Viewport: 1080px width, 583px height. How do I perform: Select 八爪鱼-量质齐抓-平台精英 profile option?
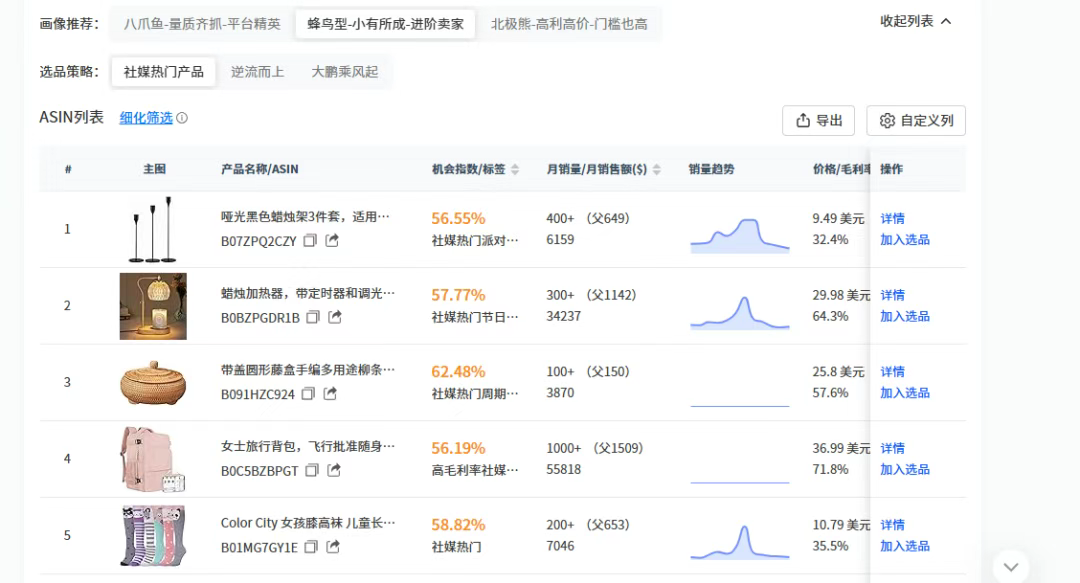[202, 24]
